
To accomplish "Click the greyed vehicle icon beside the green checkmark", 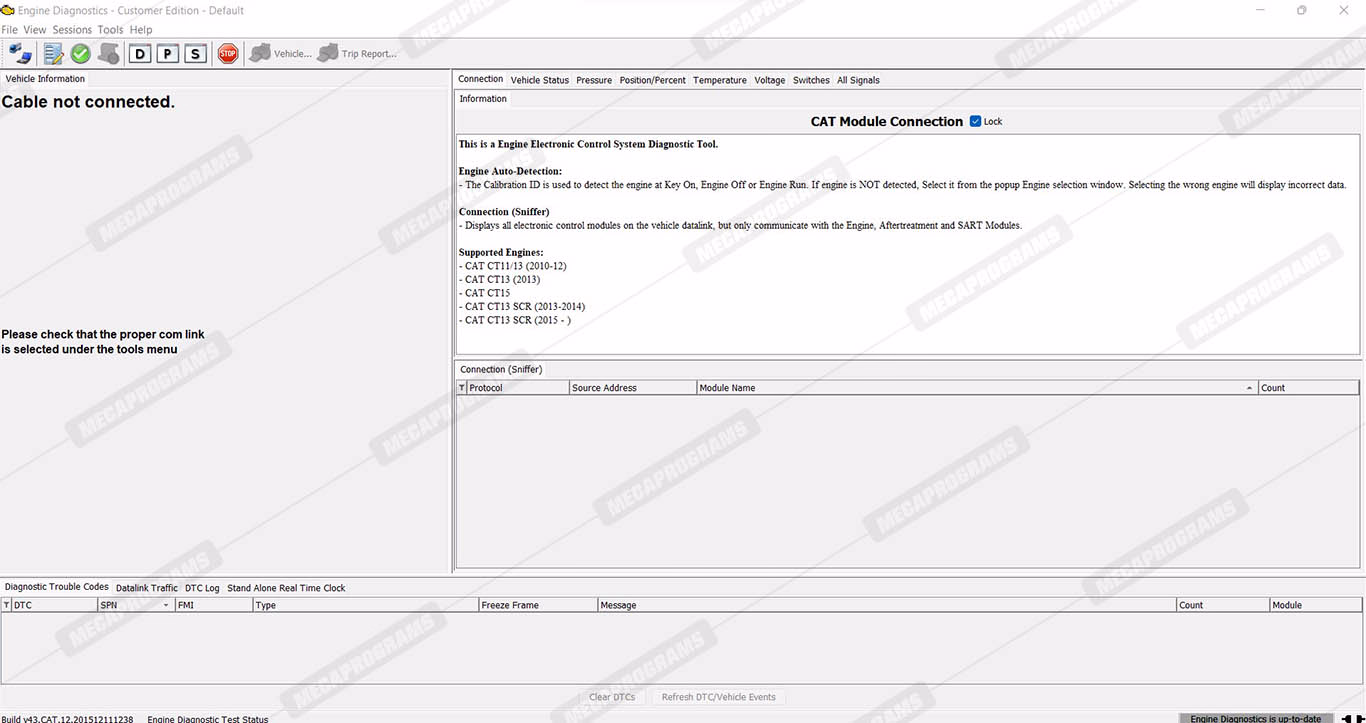I will point(109,54).
